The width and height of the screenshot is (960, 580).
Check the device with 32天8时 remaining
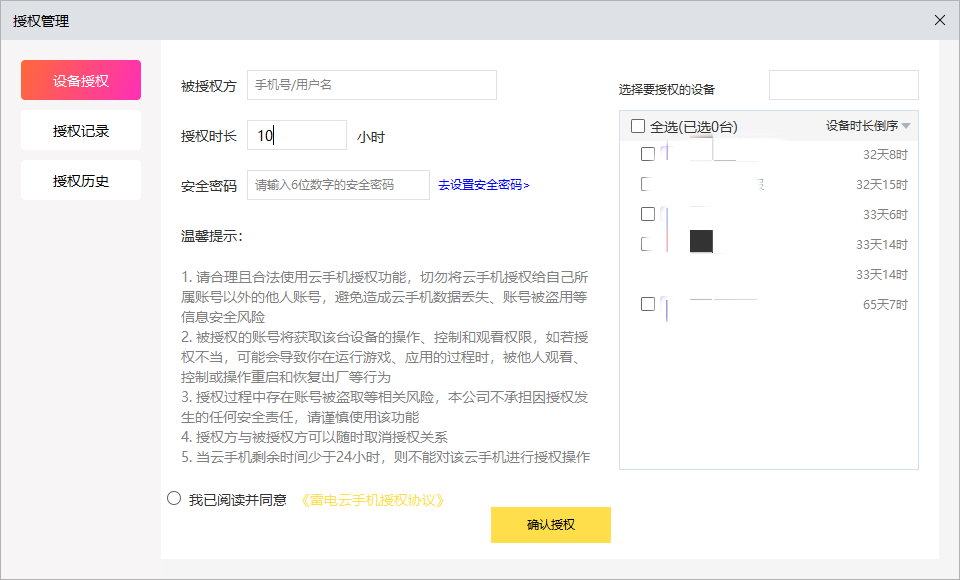click(x=648, y=154)
